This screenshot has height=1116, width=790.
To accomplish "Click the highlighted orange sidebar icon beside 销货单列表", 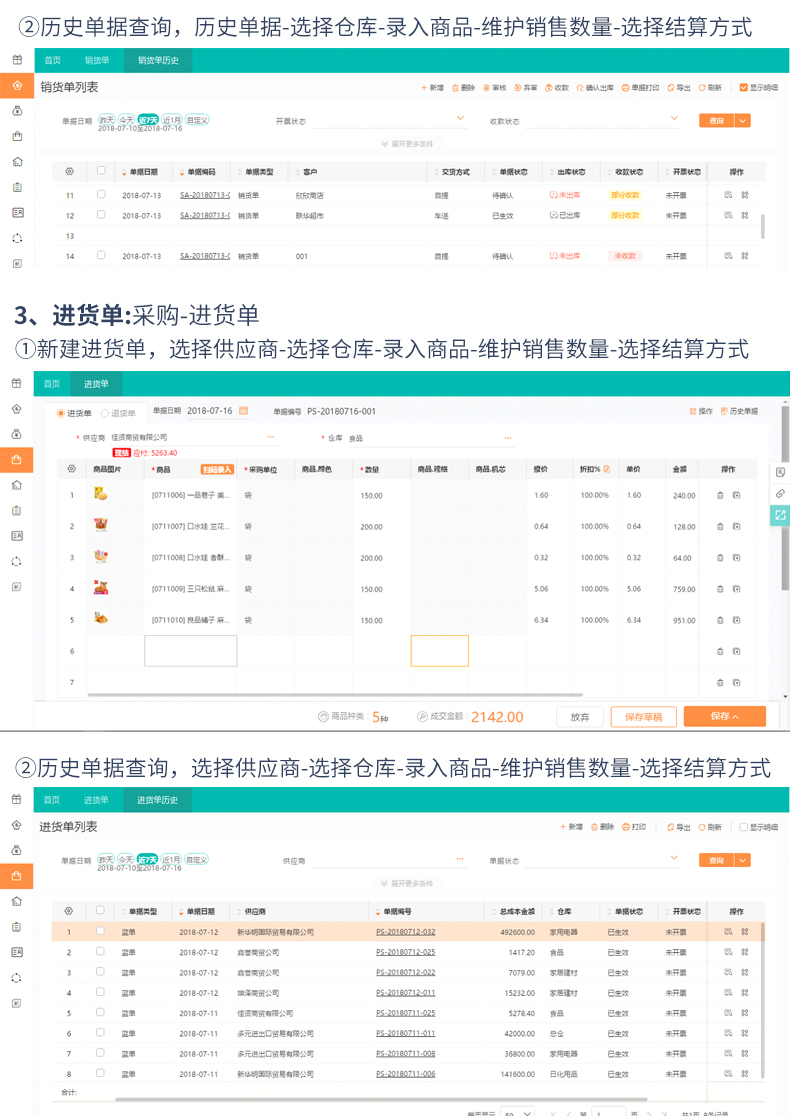I will [17, 85].
